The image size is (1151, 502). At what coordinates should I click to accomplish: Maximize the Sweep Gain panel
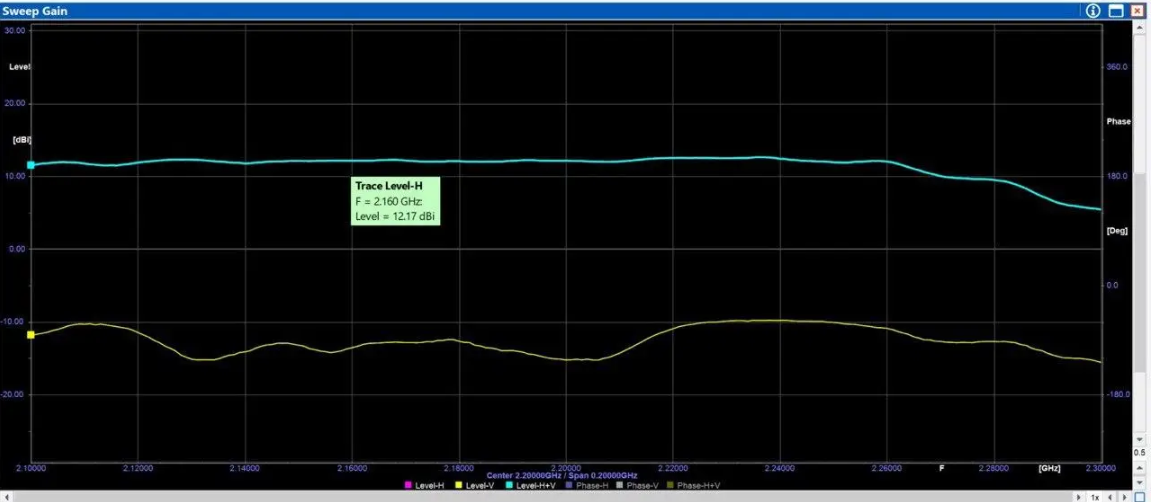[x=1116, y=11]
